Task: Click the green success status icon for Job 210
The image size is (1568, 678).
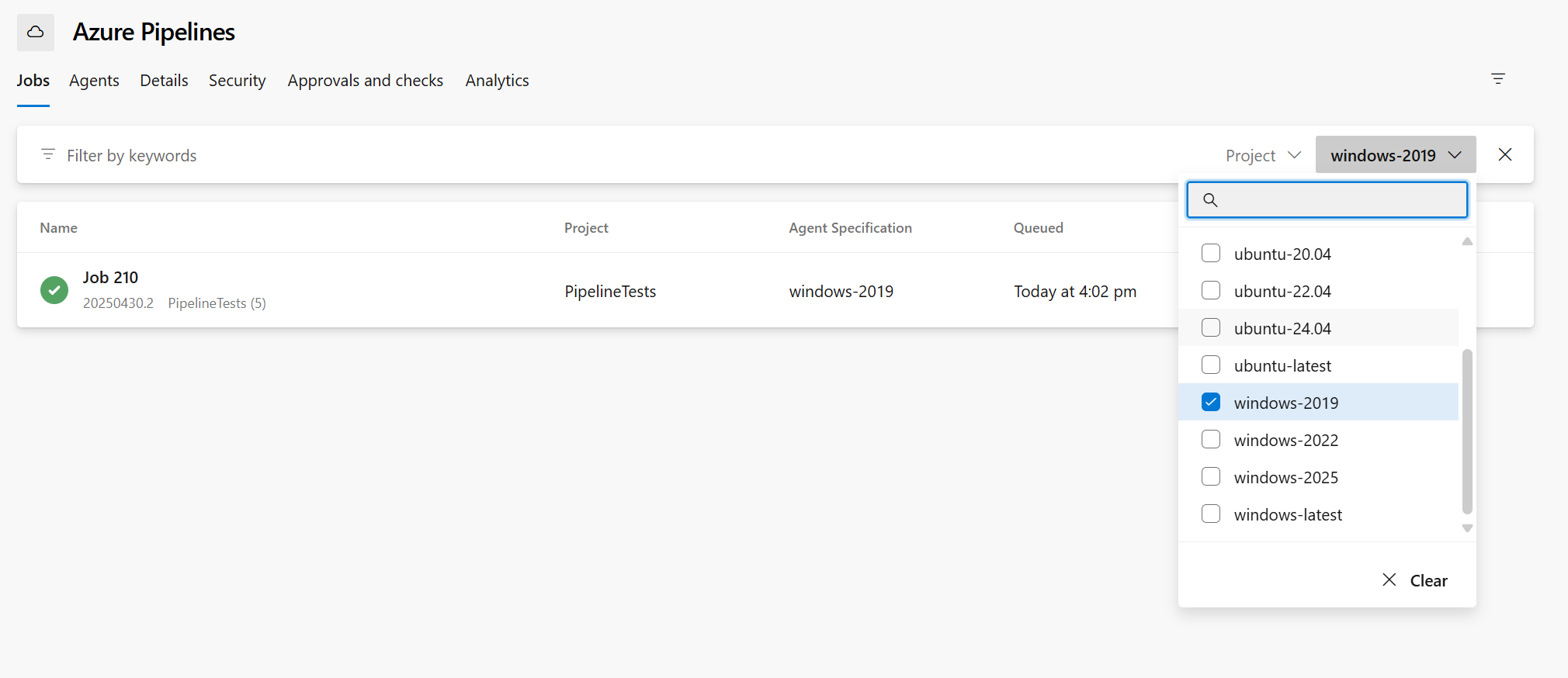Action: coord(54,290)
